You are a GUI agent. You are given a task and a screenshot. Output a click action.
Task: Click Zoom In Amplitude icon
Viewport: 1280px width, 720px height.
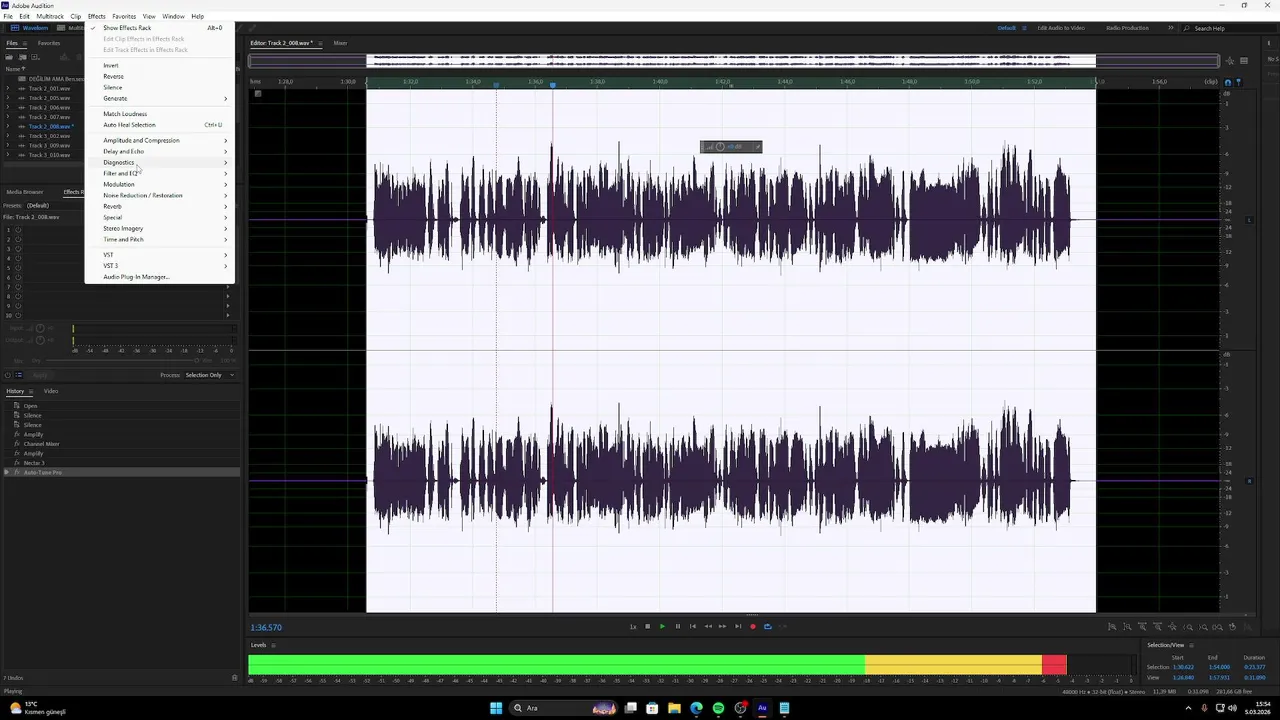1111,627
